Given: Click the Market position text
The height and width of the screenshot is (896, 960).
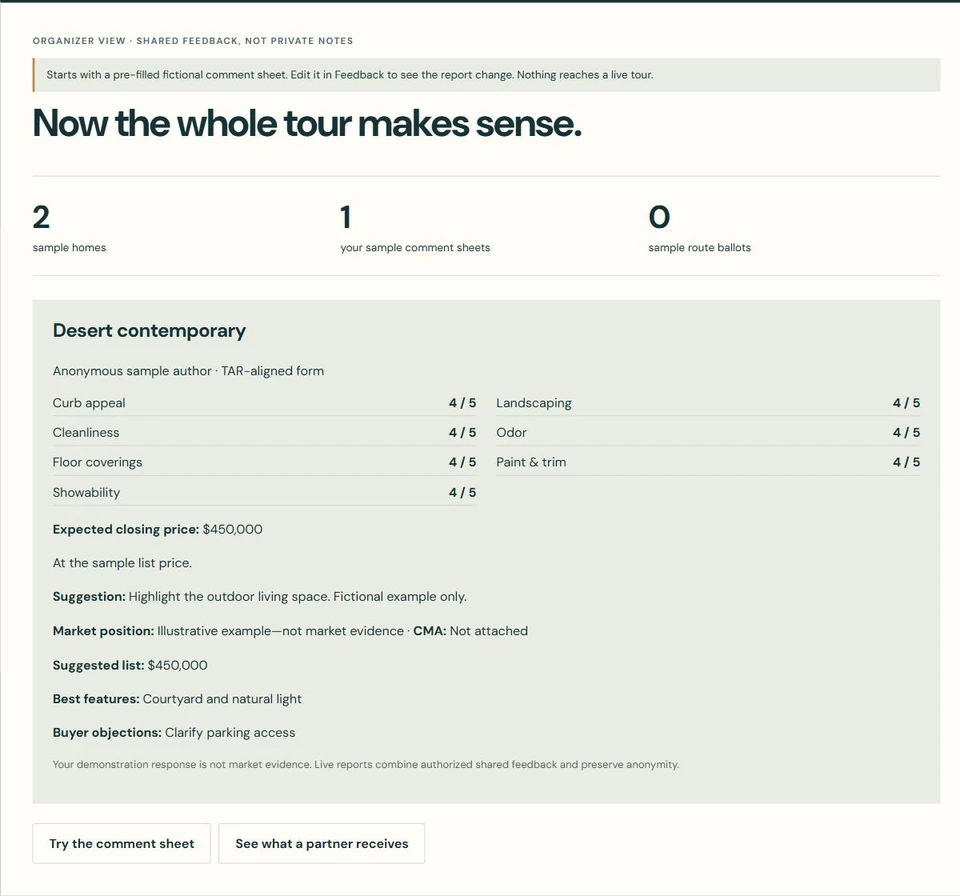Looking at the screenshot, I should click(x=228, y=631).
